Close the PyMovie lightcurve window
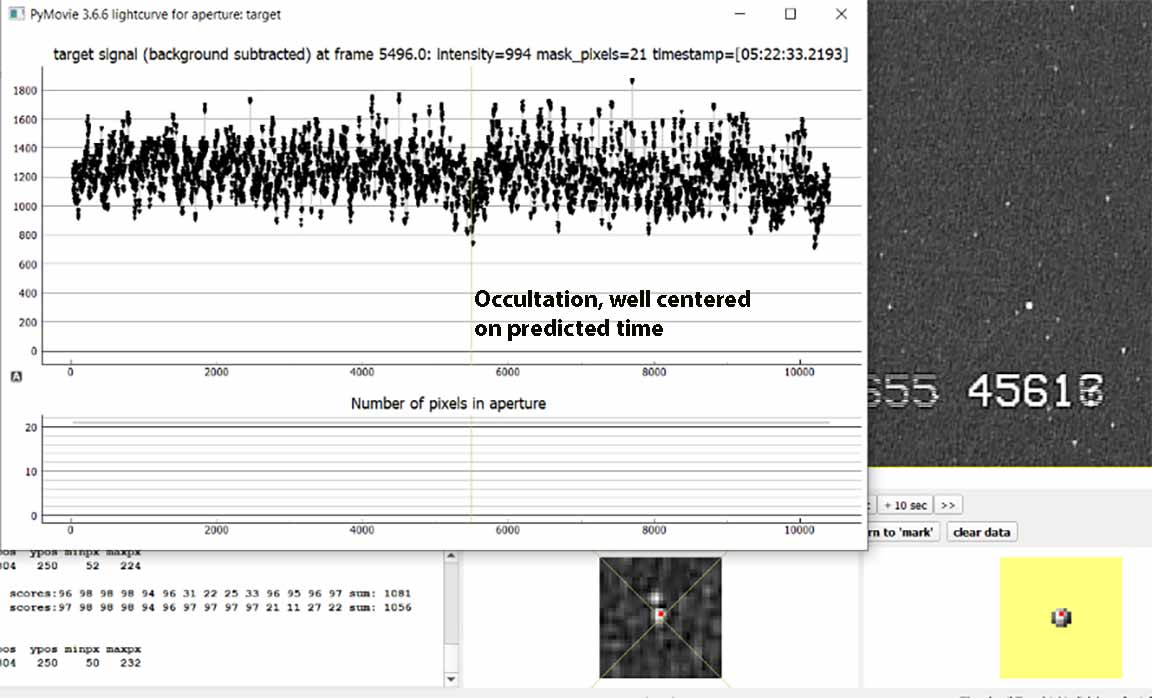 pos(841,14)
